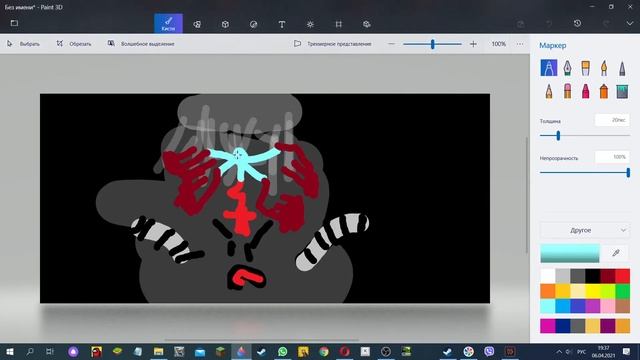Open the 3D library tab
This screenshot has width=640, height=360.
pos(367,24)
